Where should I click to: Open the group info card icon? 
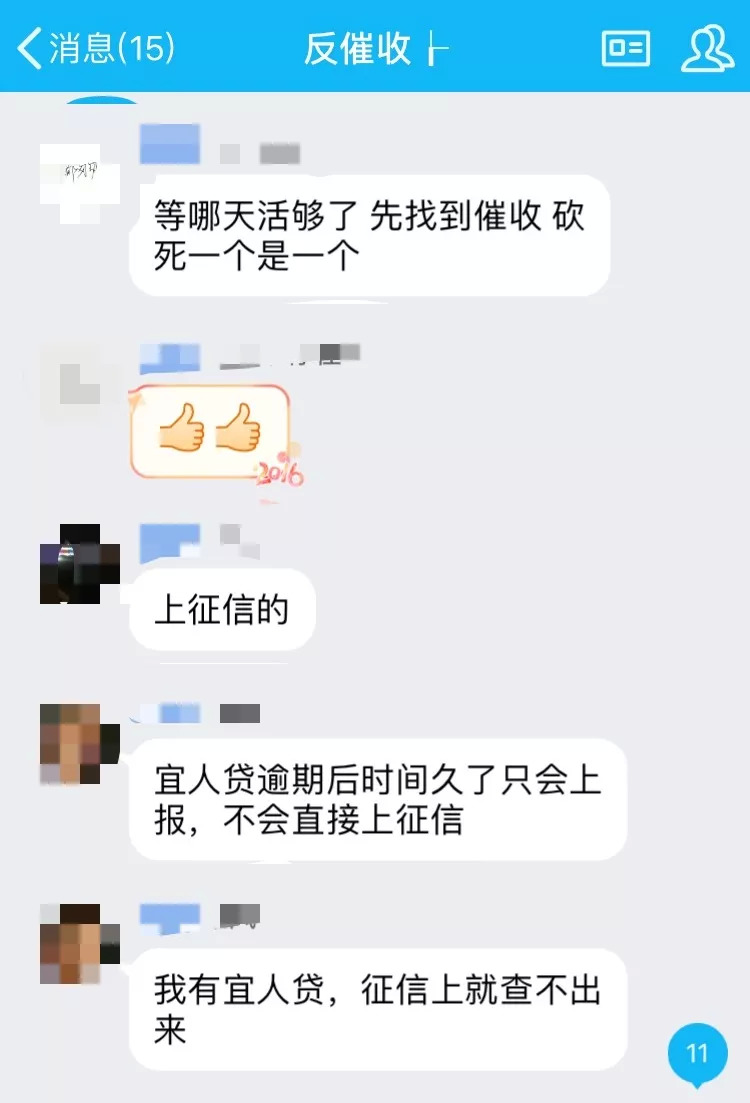tap(625, 48)
